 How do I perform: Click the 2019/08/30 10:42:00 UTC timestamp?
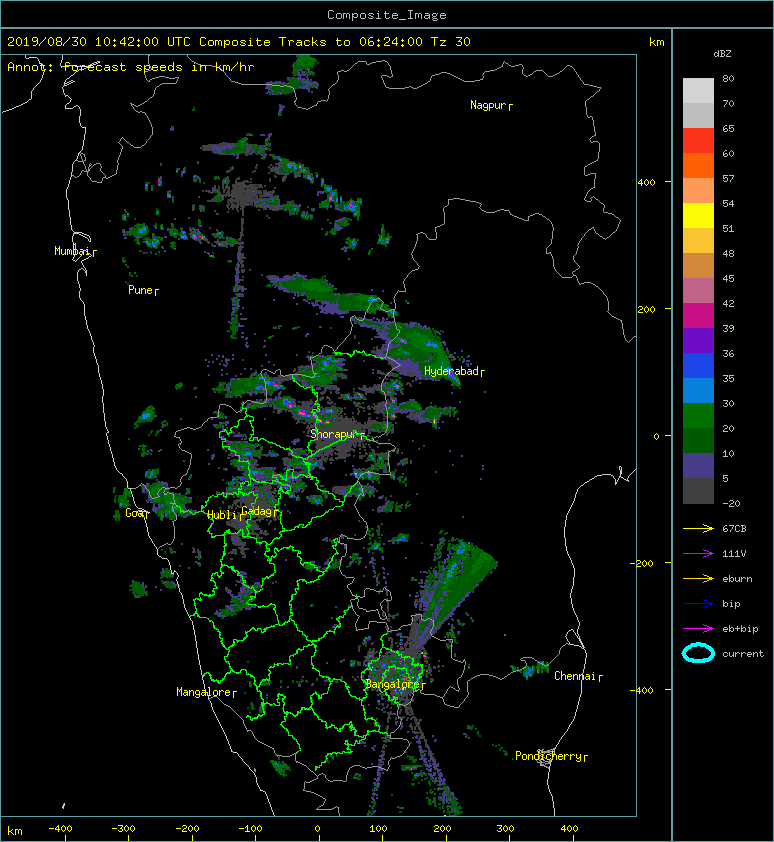tap(99, 42)
